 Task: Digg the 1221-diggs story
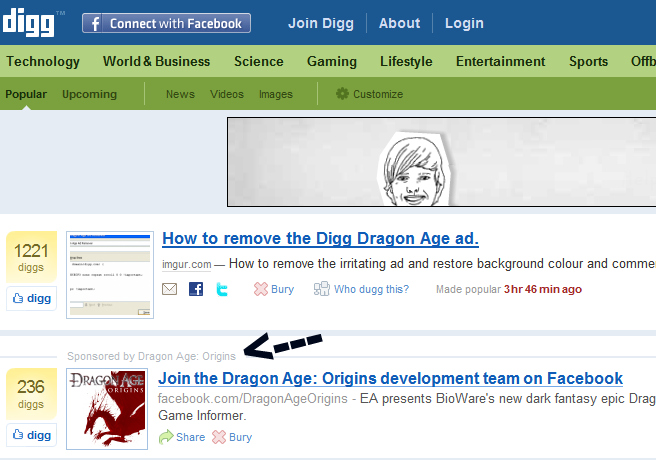pos(31,298)
